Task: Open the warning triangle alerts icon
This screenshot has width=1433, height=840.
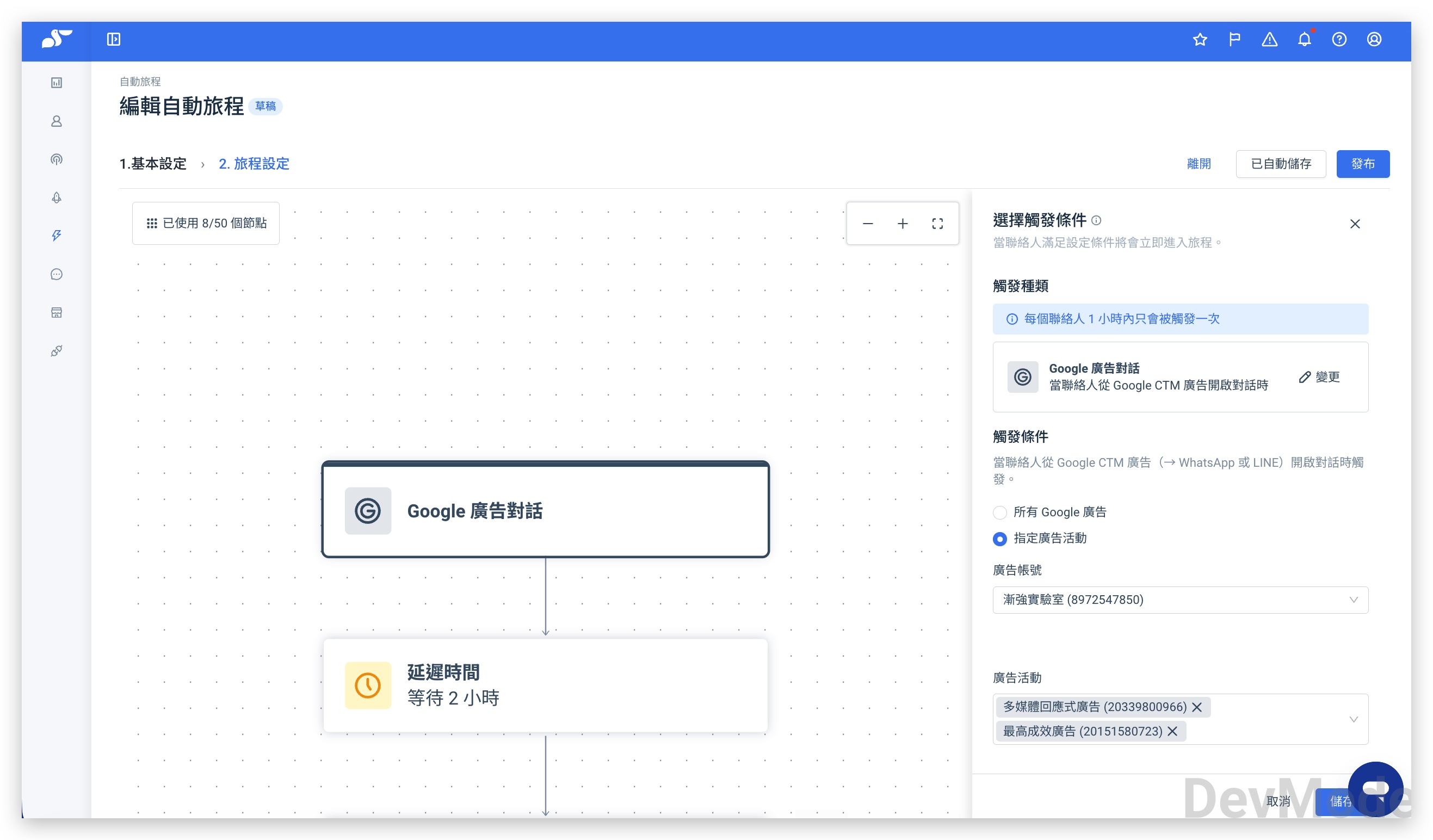Action: (1269, 39)
